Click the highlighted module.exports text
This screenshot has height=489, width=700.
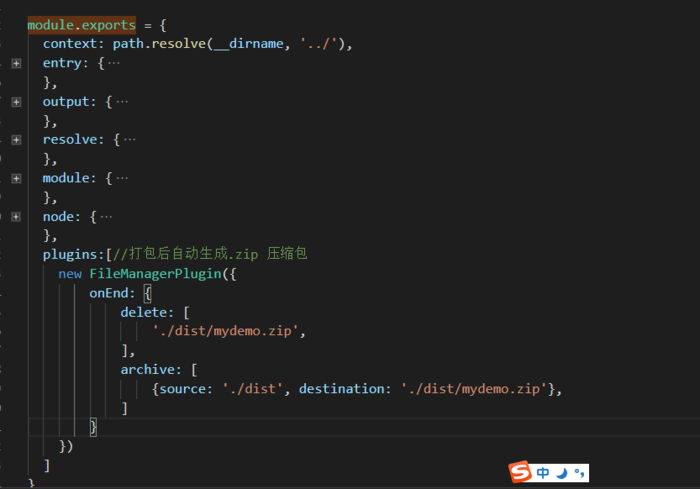pos(82,25)
